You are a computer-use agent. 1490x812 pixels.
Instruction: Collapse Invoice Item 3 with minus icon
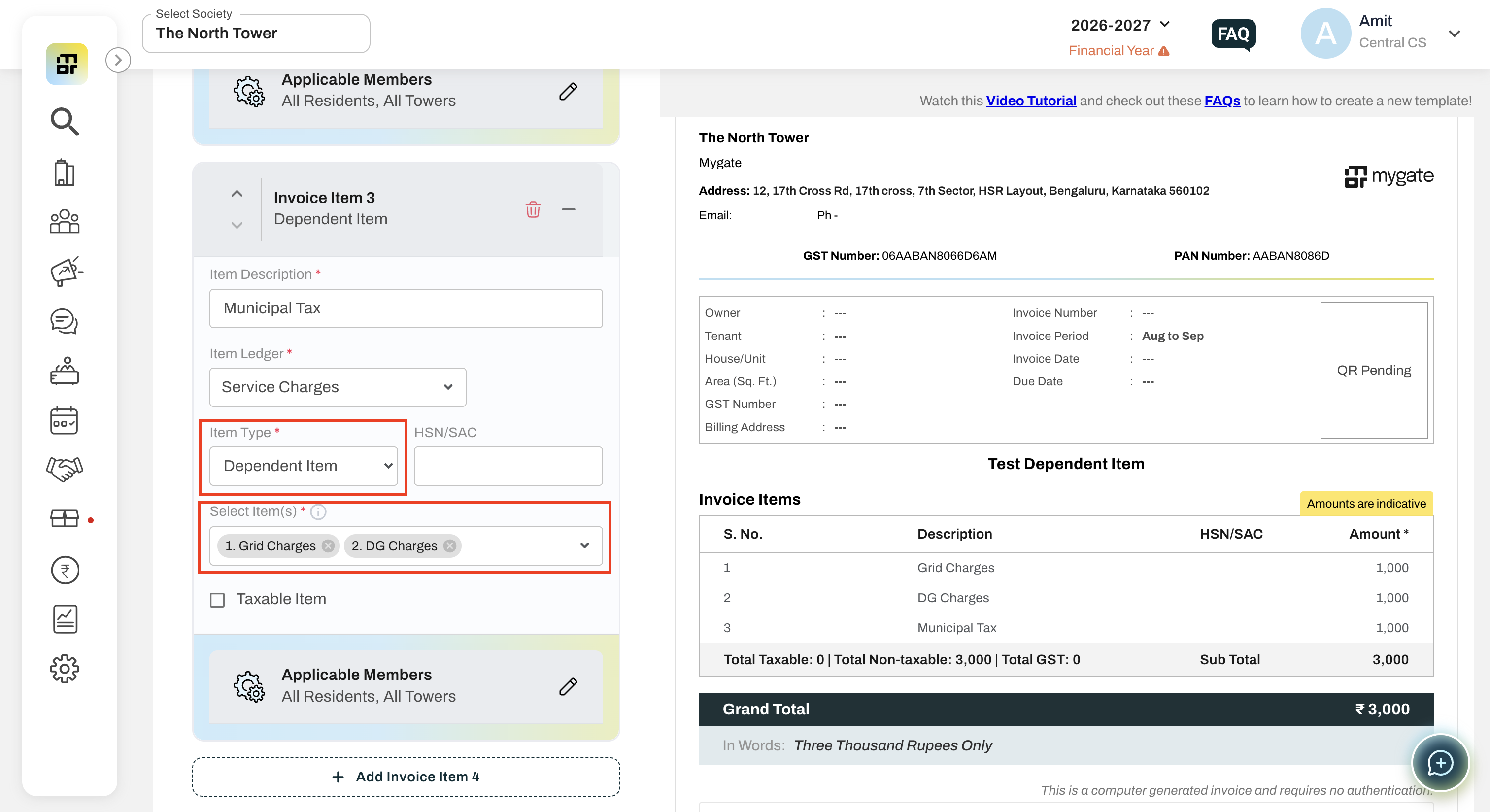568,209
